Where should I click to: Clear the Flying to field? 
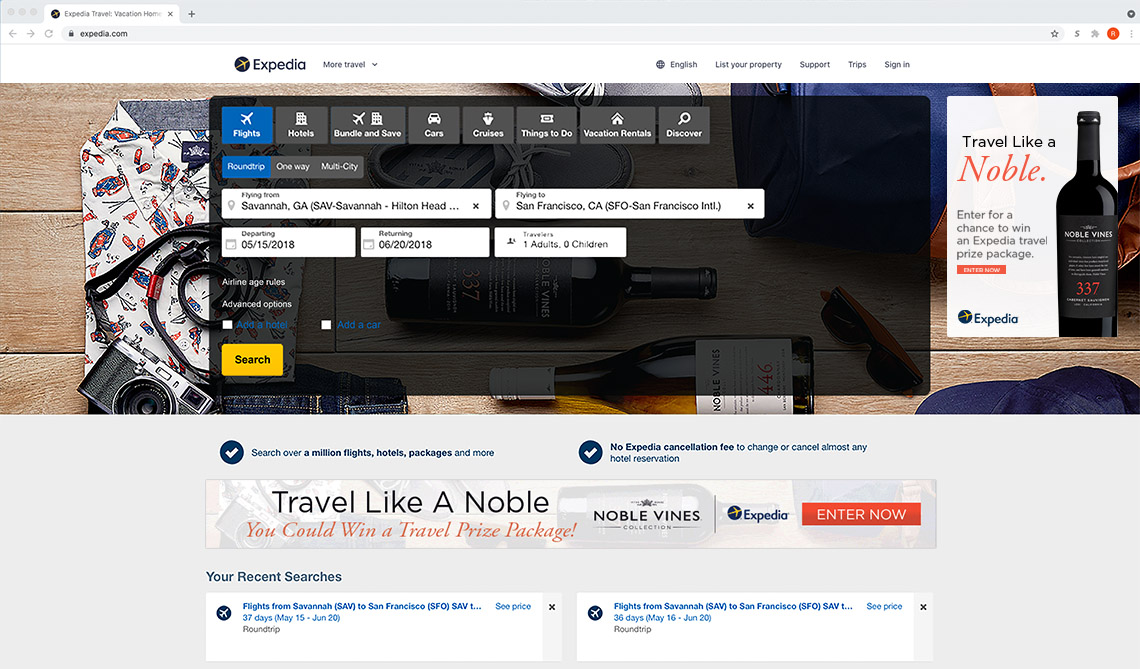[750, 207]
